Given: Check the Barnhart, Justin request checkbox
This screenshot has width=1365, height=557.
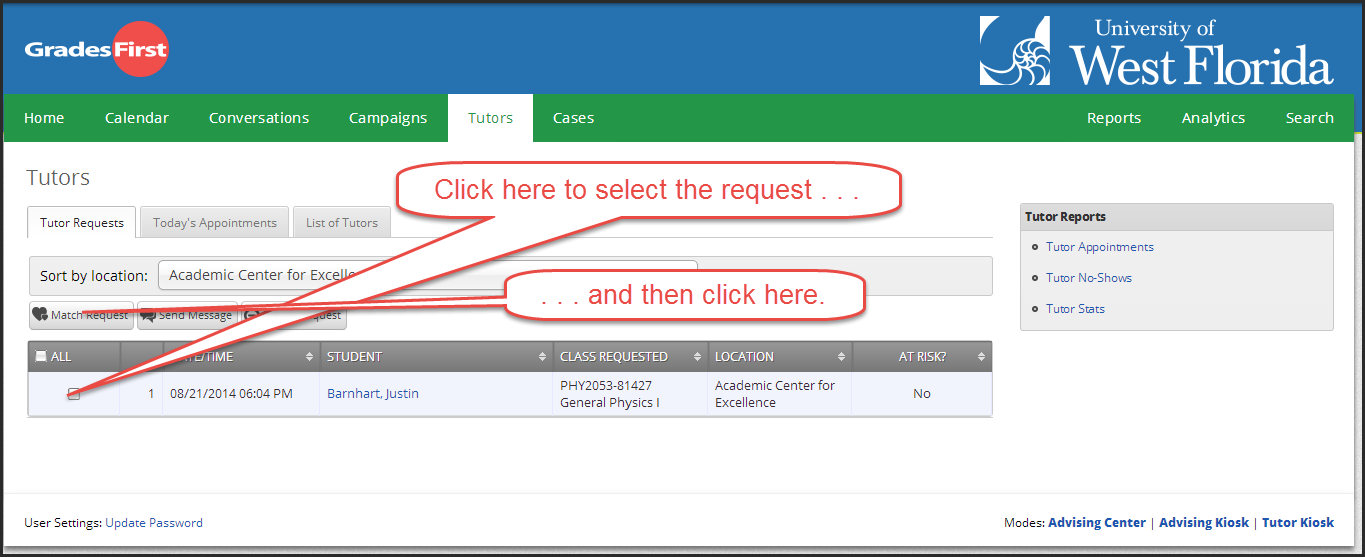Looking at the screenshot, I should (x=74, y=394).
